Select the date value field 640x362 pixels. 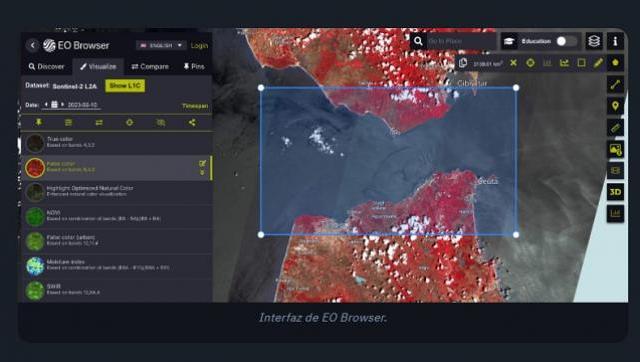pyautogui.click(x=83, y=105)
